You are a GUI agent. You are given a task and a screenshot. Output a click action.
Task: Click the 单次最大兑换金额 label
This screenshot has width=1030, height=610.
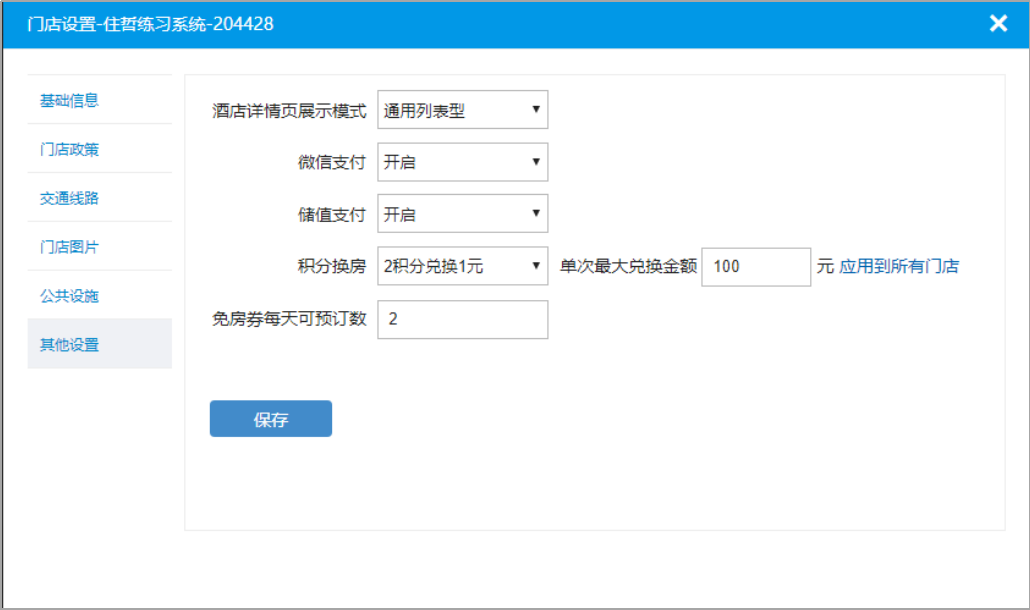click(x=628, y=266)
